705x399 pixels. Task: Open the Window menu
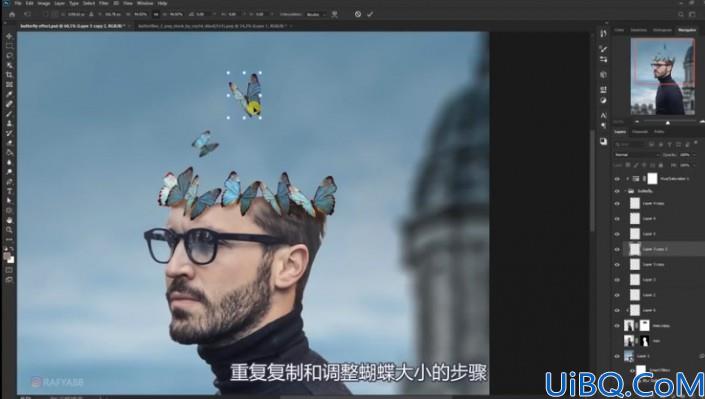145,3
